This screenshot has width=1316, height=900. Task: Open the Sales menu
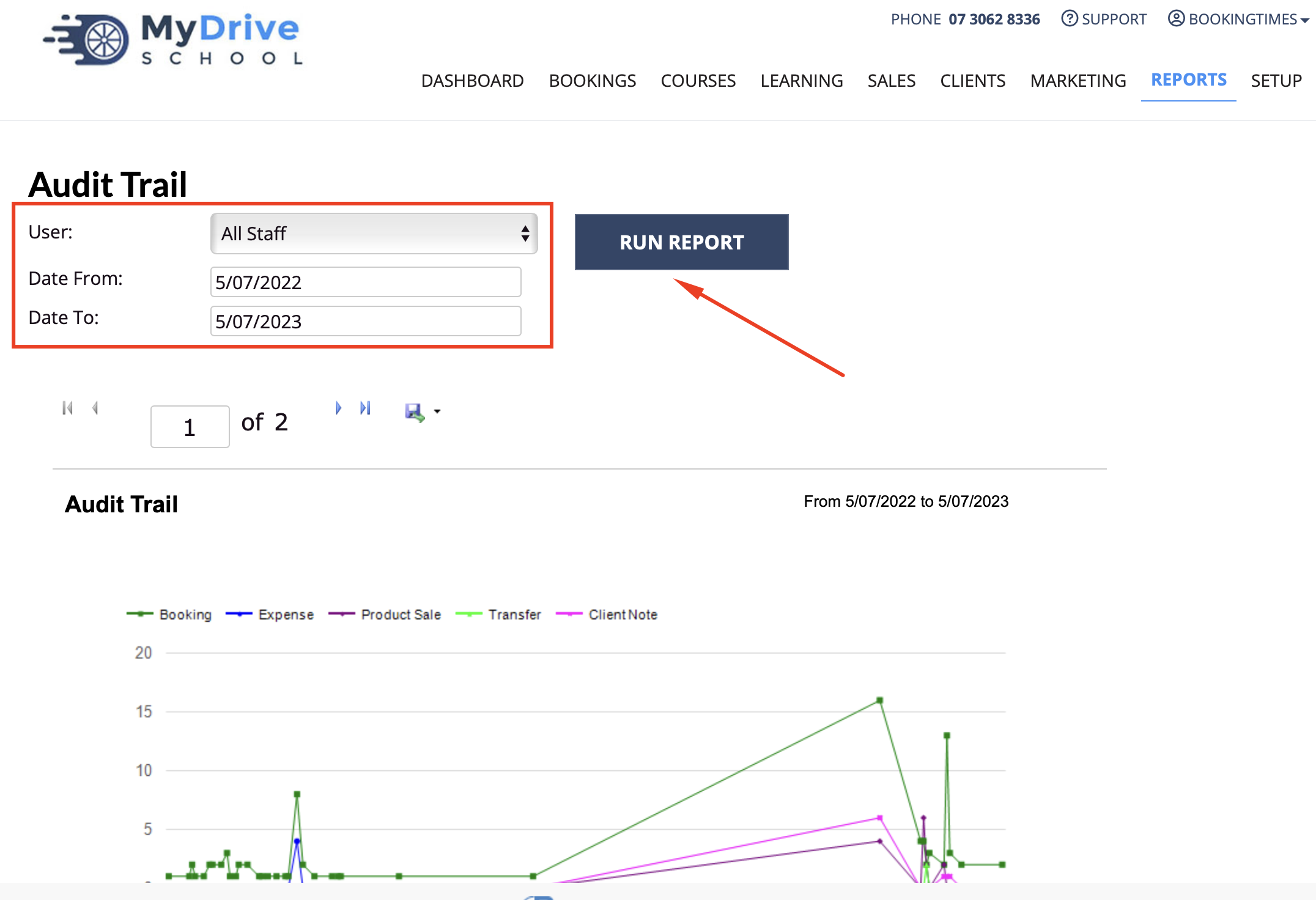tap(891, 81)
